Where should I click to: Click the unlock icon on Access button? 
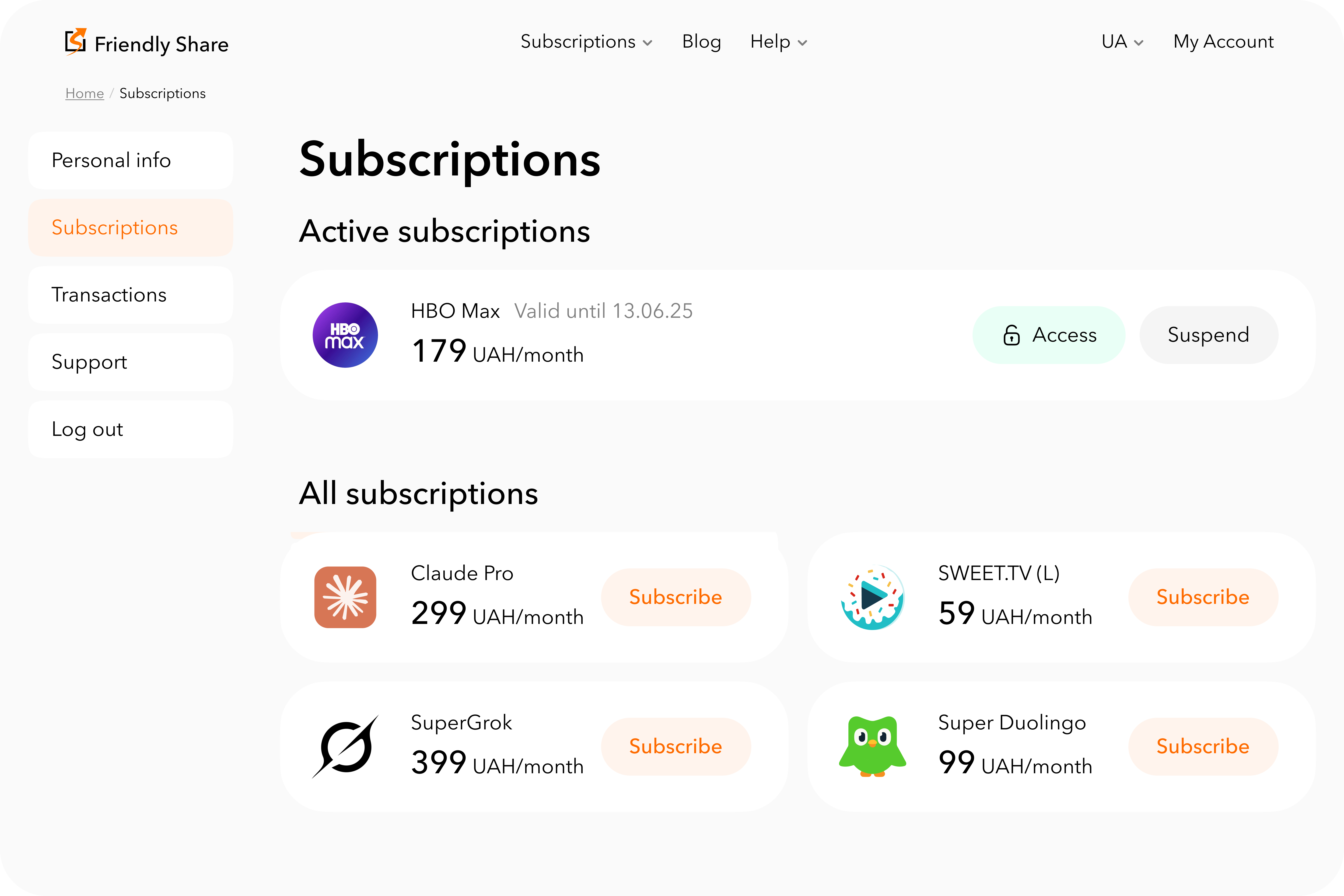(x=1011, y=335)
